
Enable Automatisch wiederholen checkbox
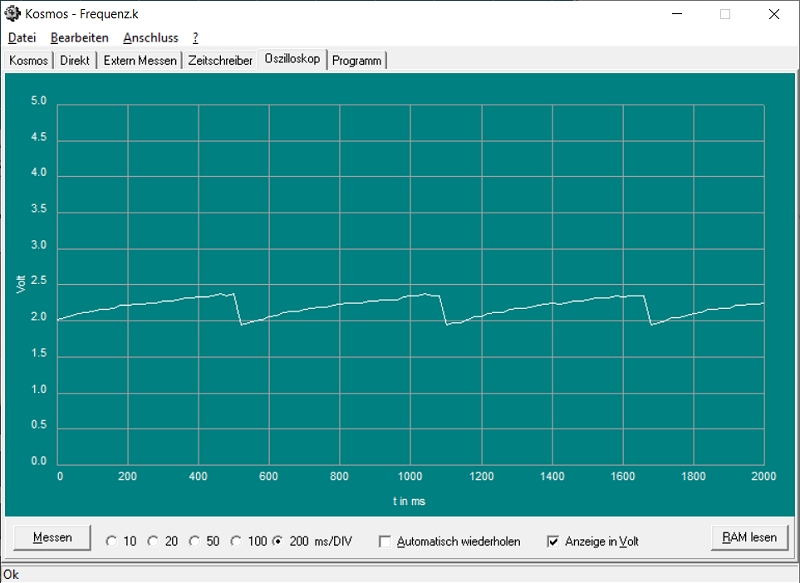pos(385,542)
